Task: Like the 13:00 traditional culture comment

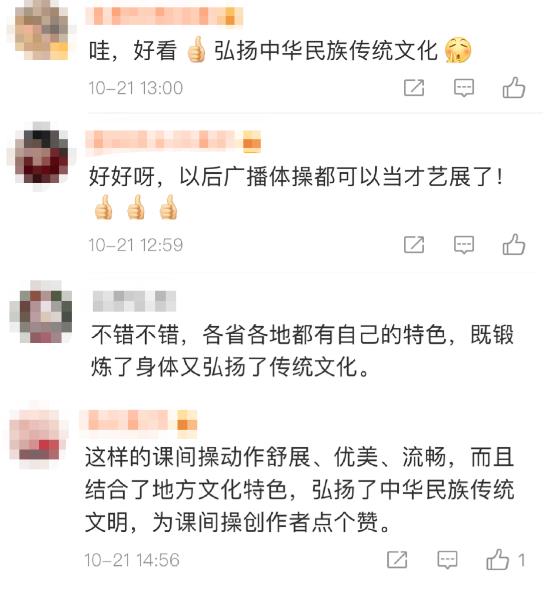Action: (514, 88)
